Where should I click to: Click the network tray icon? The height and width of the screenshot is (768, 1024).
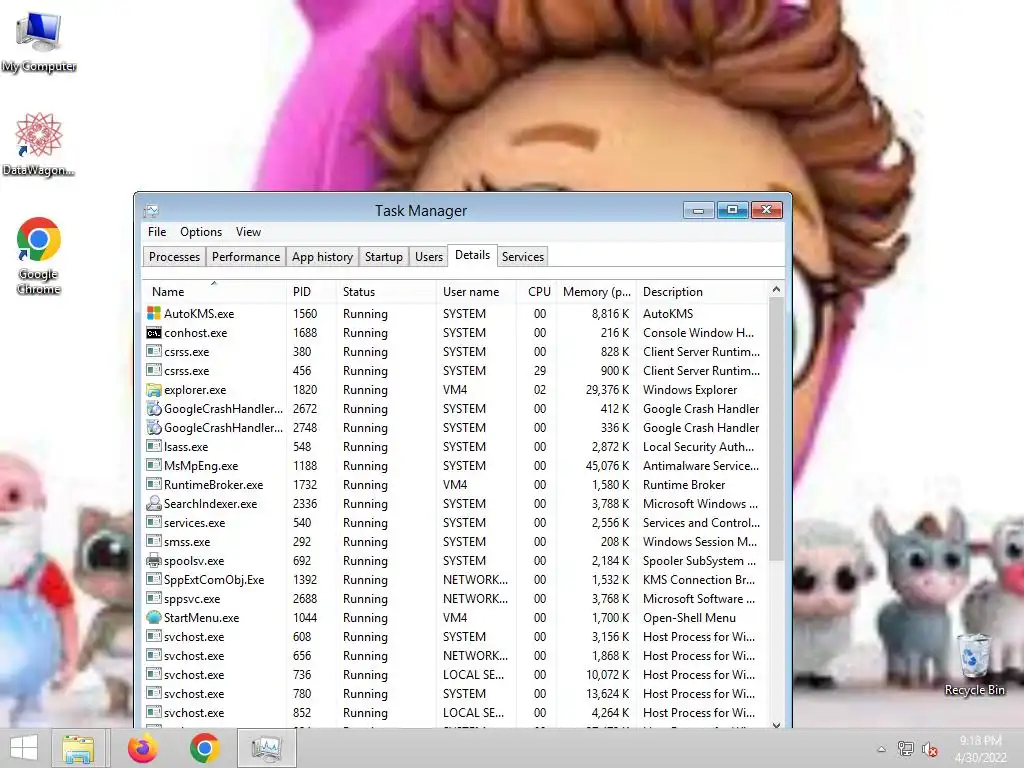906,749
